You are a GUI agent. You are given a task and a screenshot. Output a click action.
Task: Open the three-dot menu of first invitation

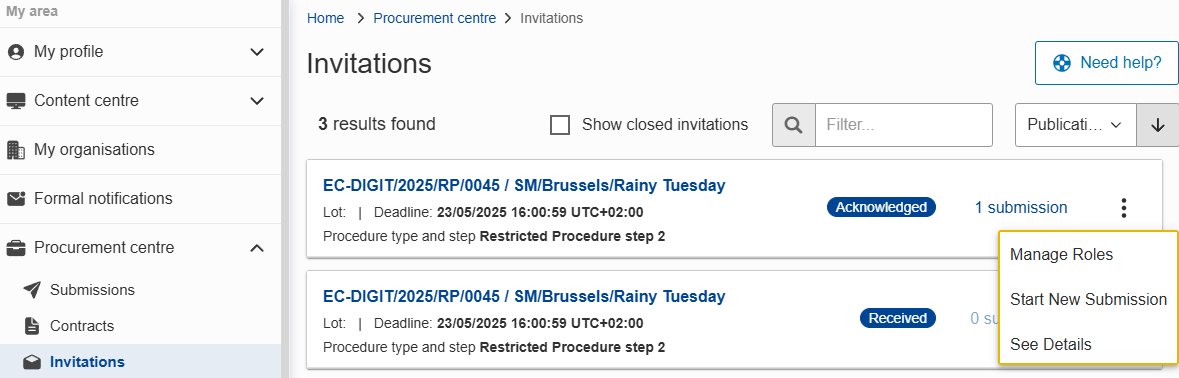[1123, 207]
